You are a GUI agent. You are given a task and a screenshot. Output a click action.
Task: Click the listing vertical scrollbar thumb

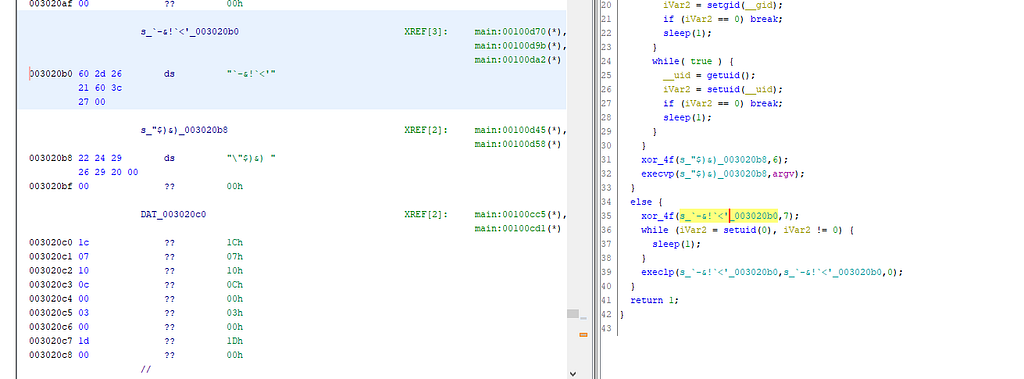pos(573,314)
